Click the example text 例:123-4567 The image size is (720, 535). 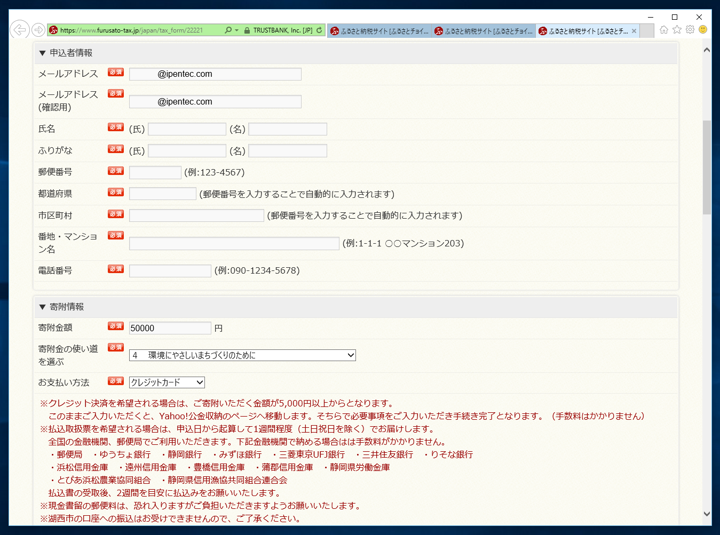tap(214, 173)
